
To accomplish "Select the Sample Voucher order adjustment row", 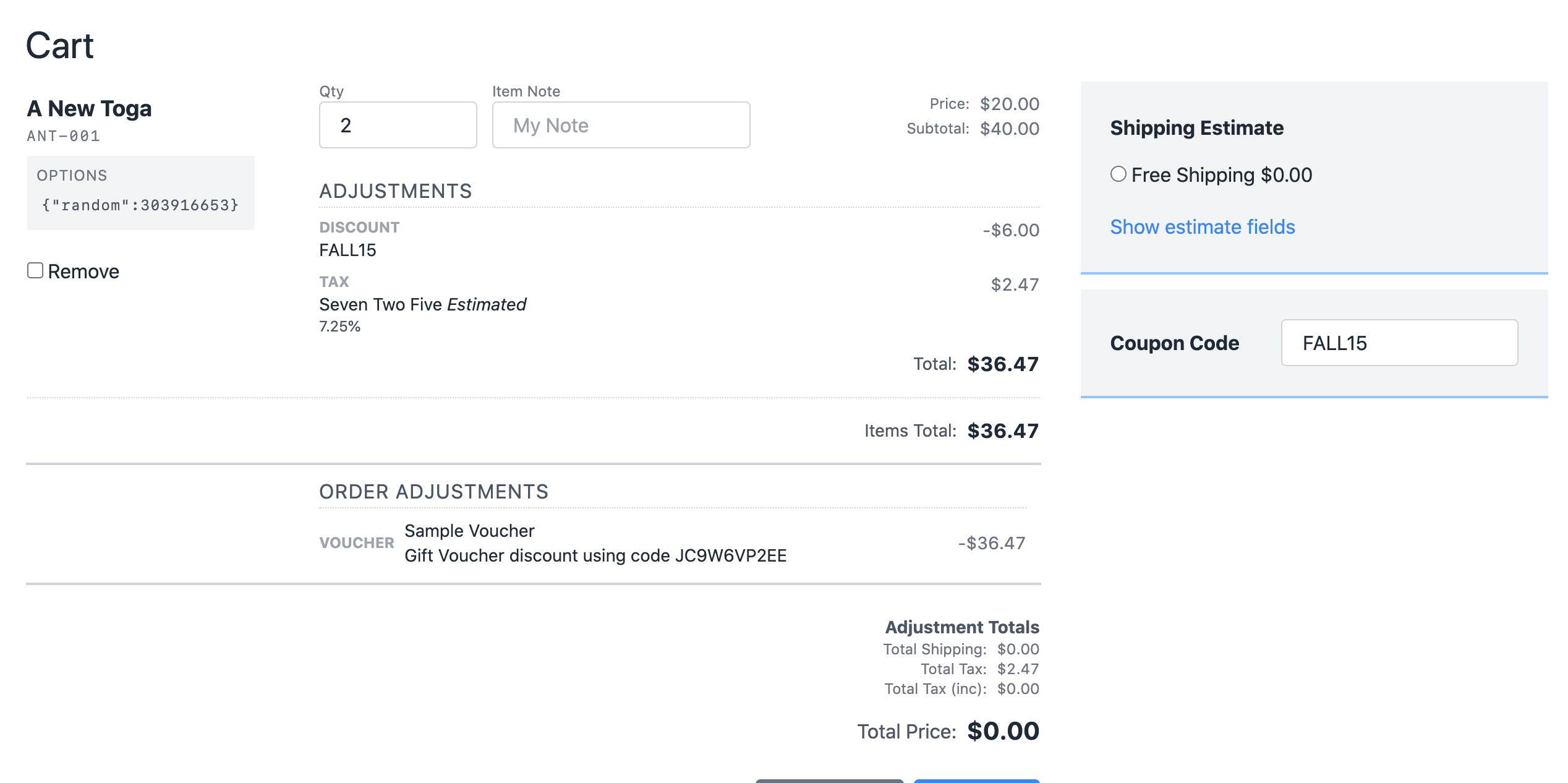I will [x=469, y=531].
